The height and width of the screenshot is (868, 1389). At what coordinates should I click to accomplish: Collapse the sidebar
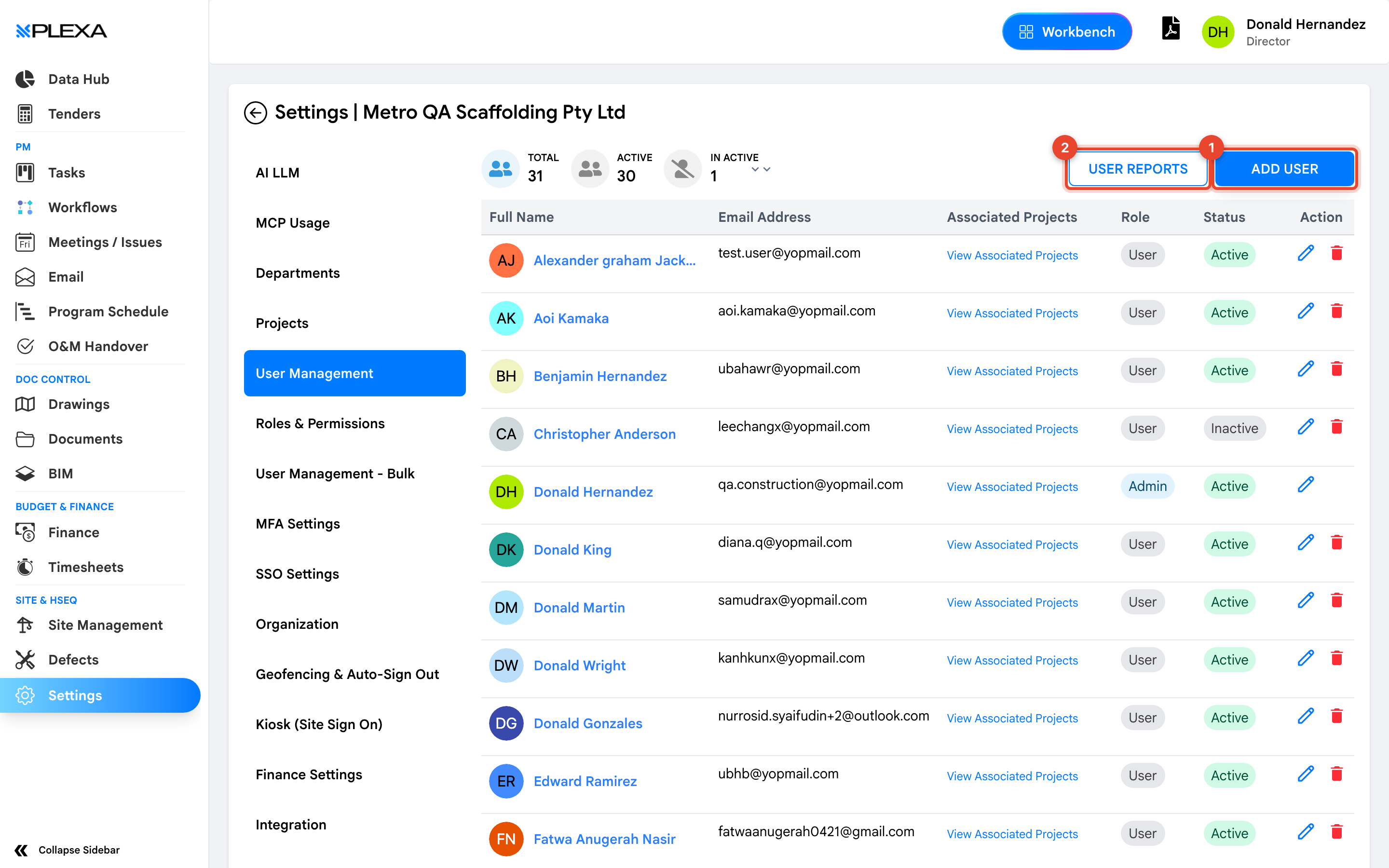(68, 850)
